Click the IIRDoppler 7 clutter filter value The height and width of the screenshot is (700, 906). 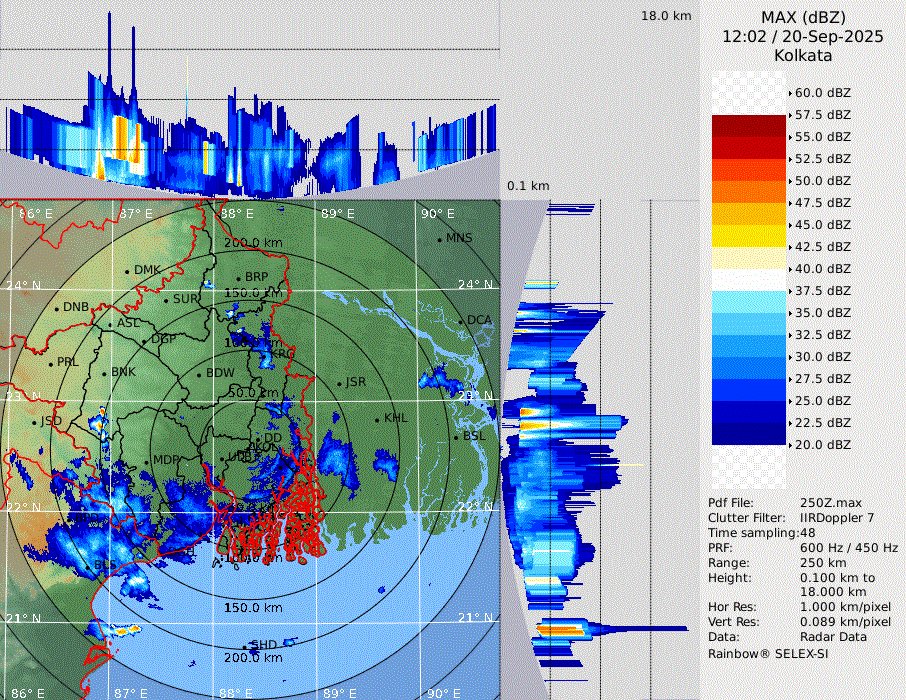(x=837, y=518)
